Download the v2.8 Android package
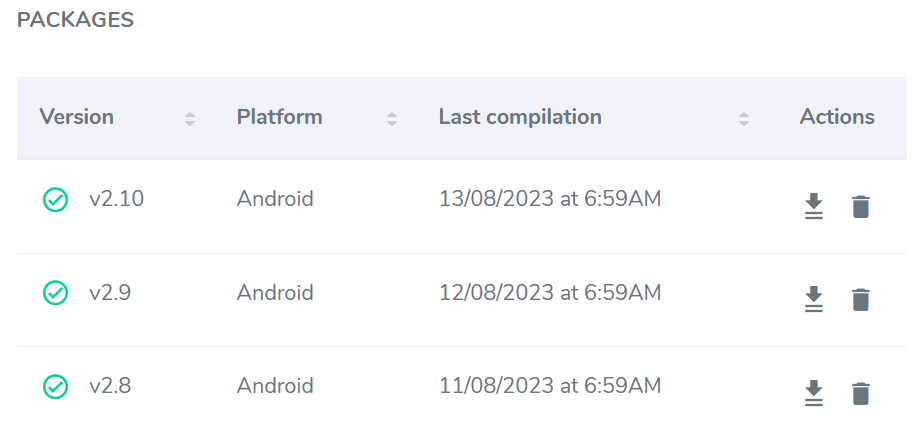This screenshot has width=914, height=440. click(x=814, y=393)
